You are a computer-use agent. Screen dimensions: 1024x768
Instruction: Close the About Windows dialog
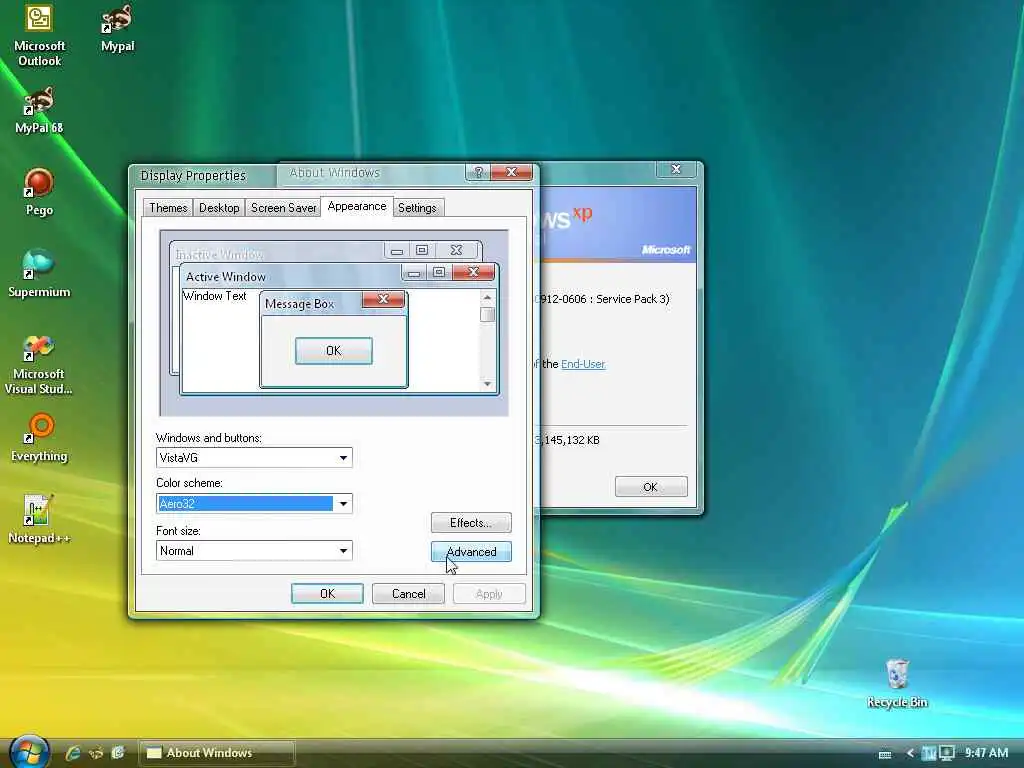tap(676, 169)
